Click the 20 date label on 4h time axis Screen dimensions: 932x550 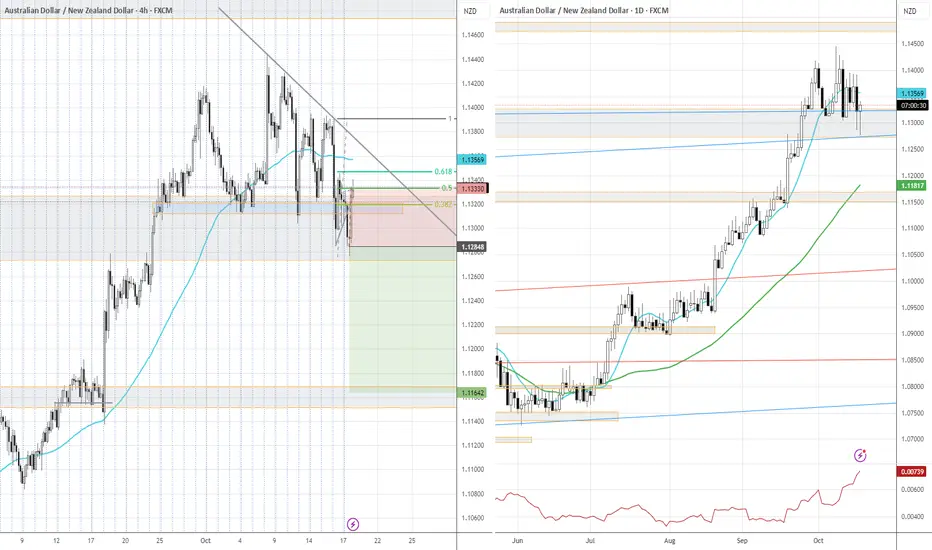click(125, 540)
